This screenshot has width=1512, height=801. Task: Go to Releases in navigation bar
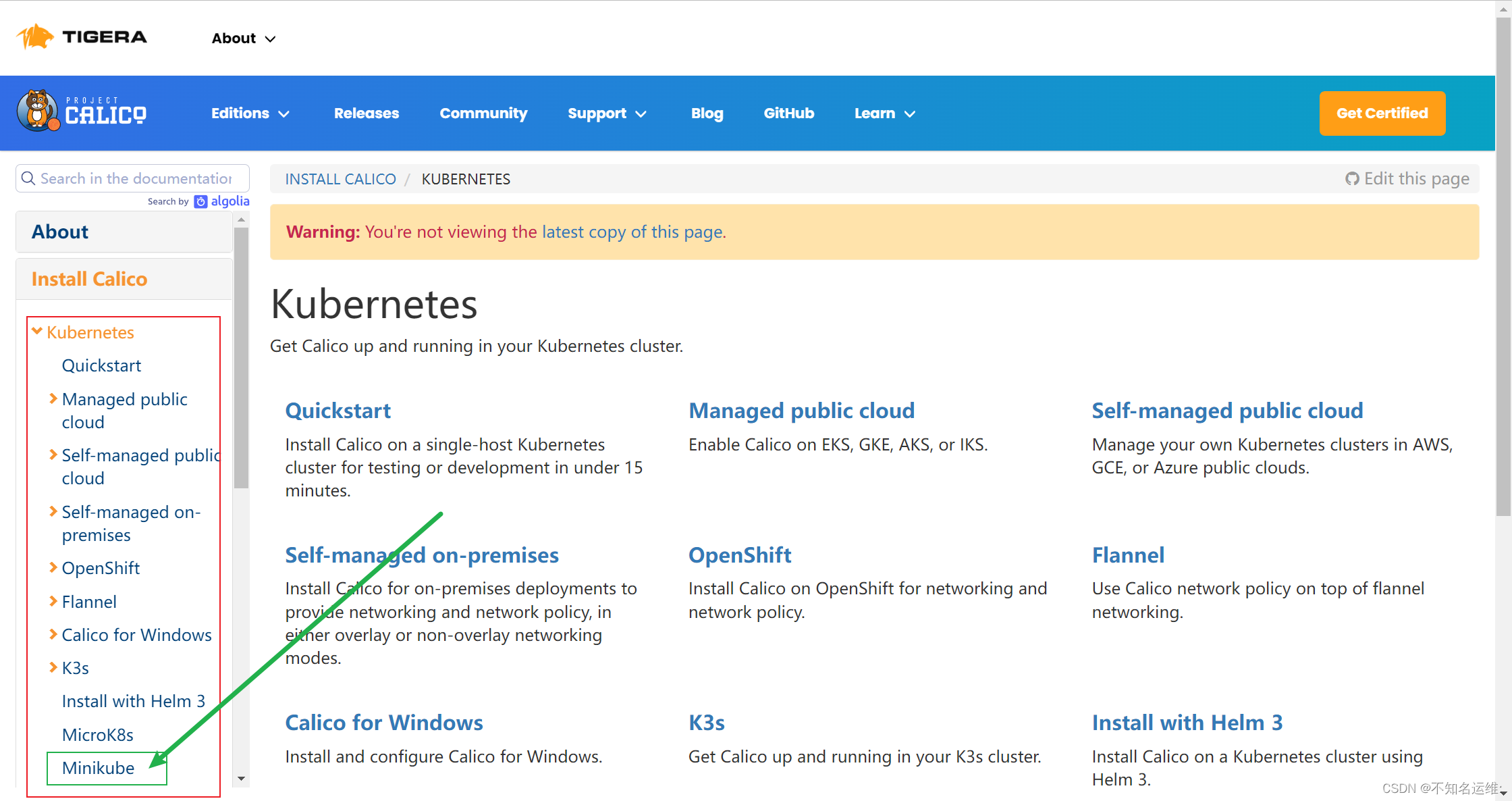tap(367, 113)
